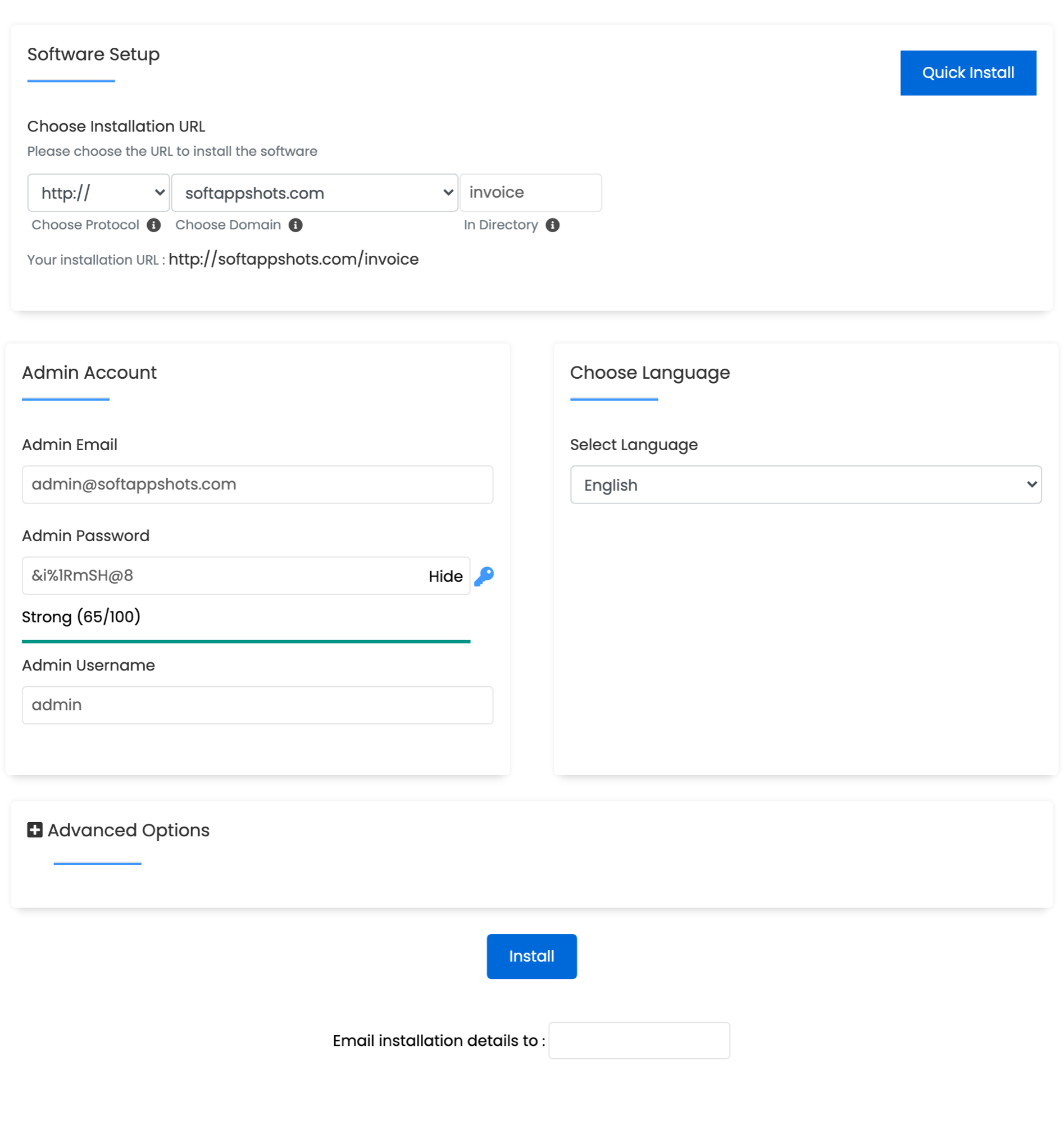
Task: Click the Software Setup heading
Action: [93, 55]
